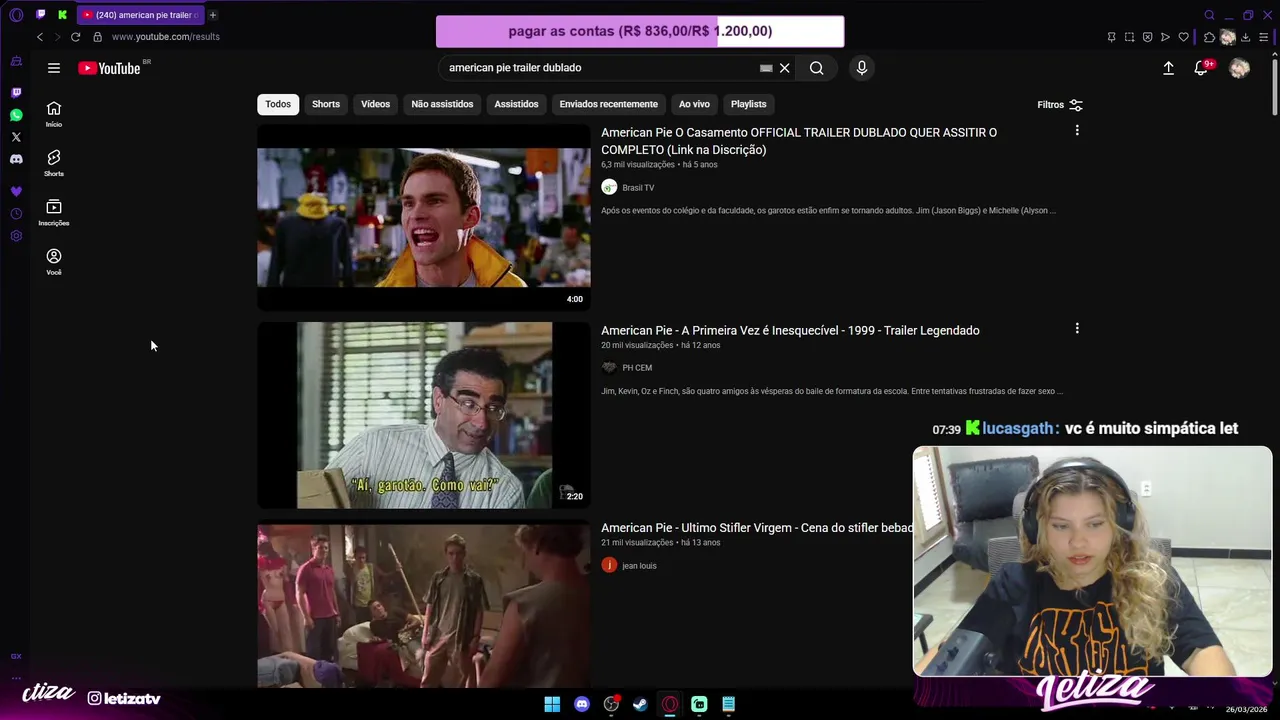Click the search input field
1280x720 pixels.
[x=600, y=68]
